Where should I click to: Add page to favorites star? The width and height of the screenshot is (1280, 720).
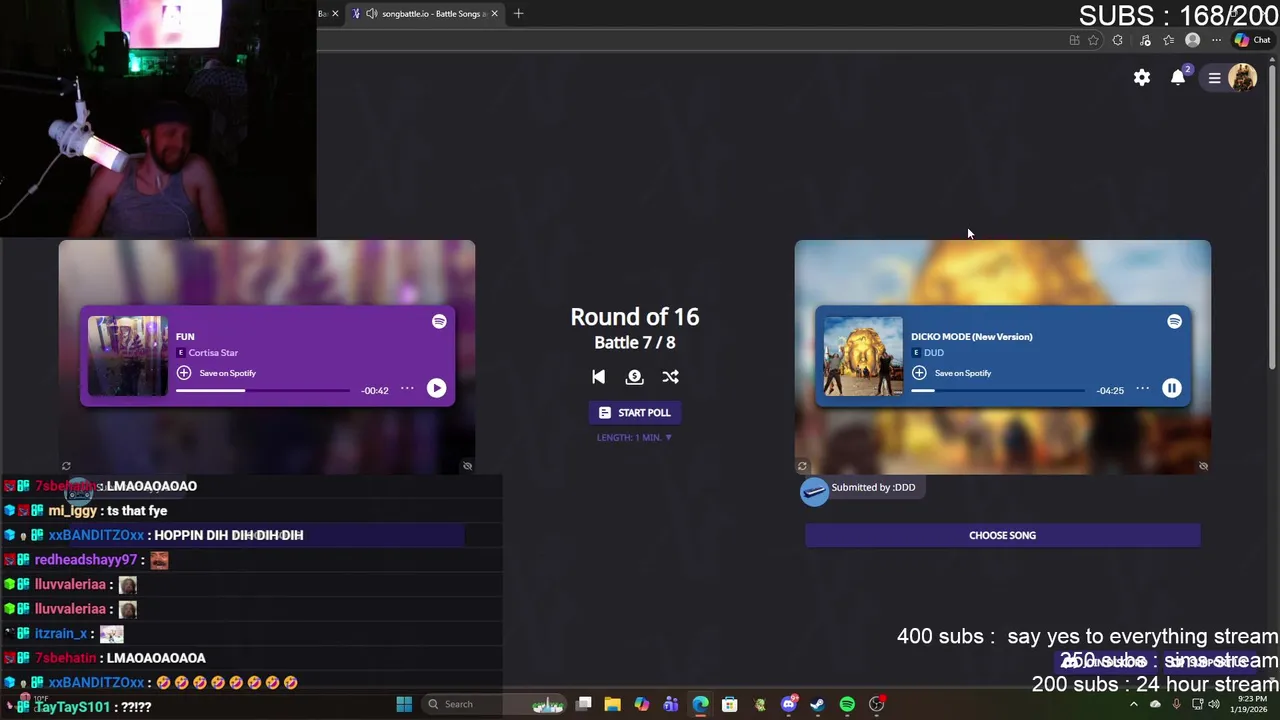pyautogui.click(x=1093, y=40)
